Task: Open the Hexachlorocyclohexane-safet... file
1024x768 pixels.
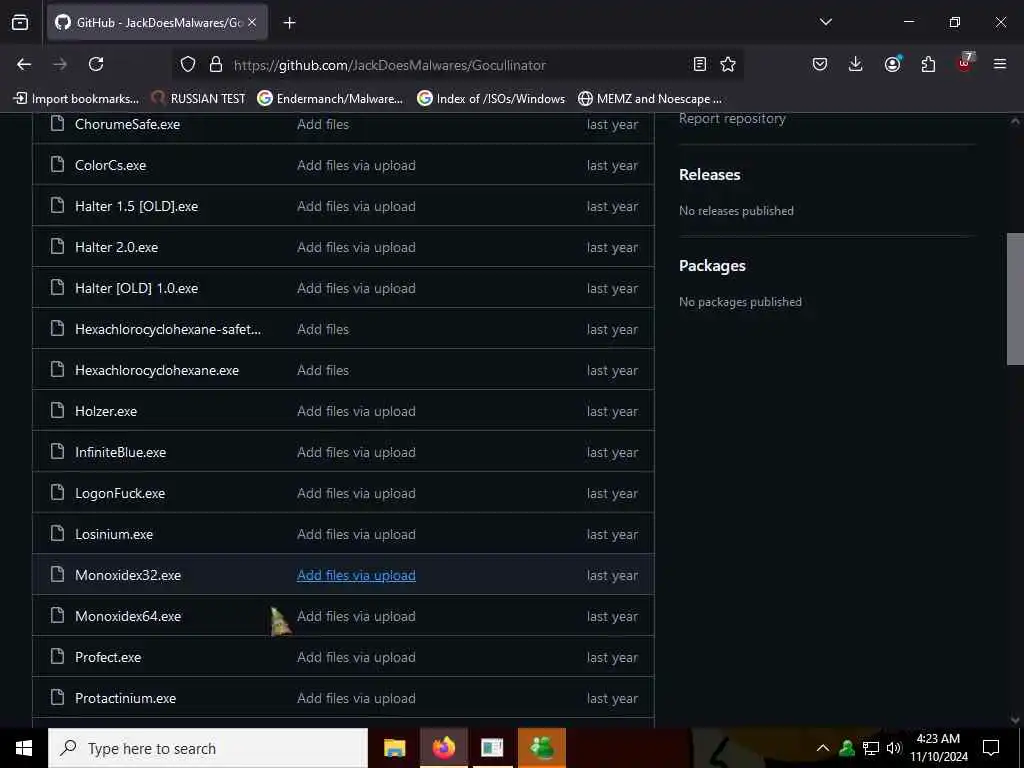Action: click(x=168, y=329)
